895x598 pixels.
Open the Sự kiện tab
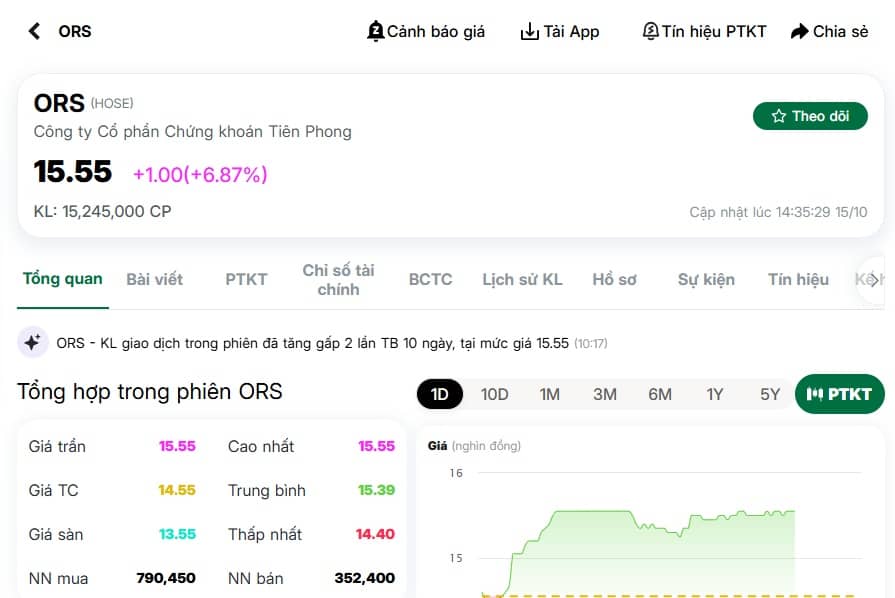coord(706,280)
